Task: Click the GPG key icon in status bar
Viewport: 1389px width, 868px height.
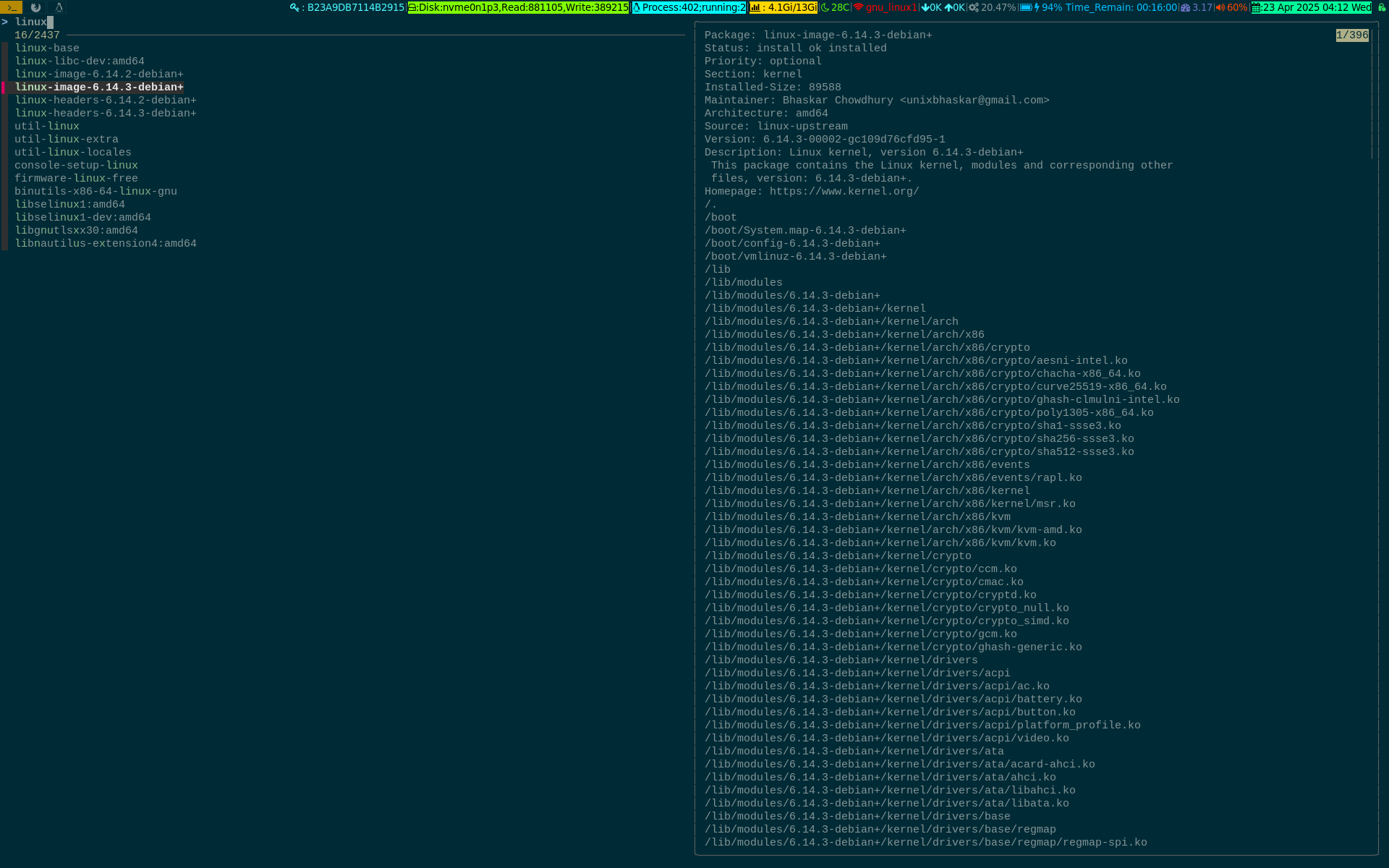Action: [x=294, y=7]
